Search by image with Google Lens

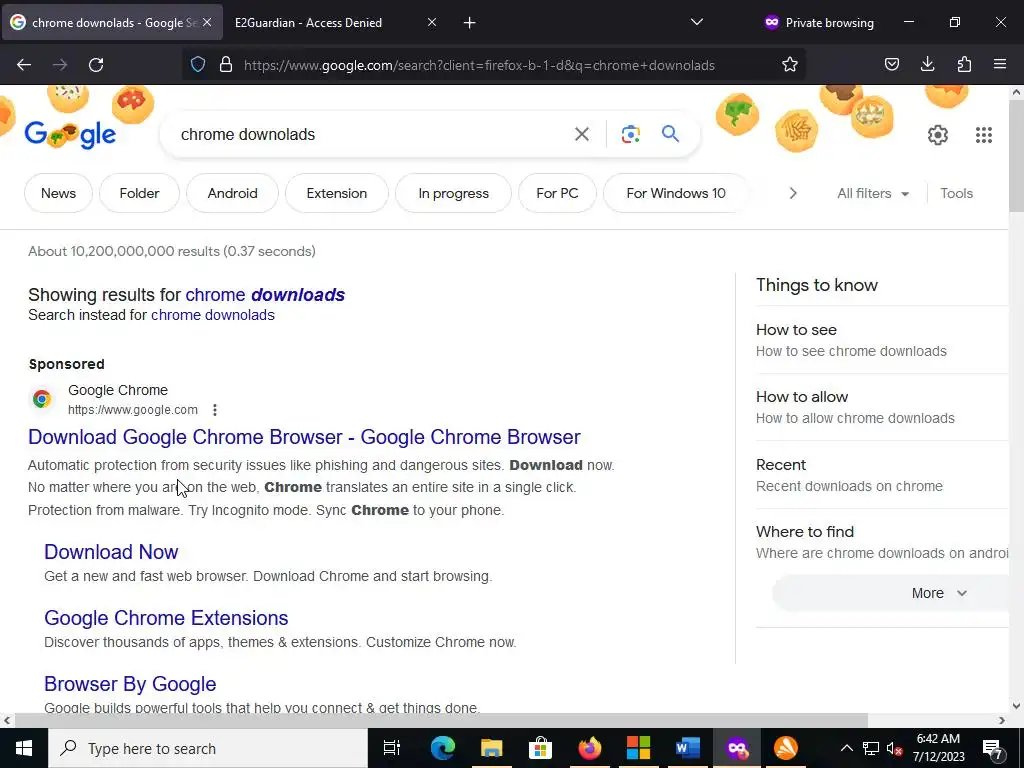(630, 134)
